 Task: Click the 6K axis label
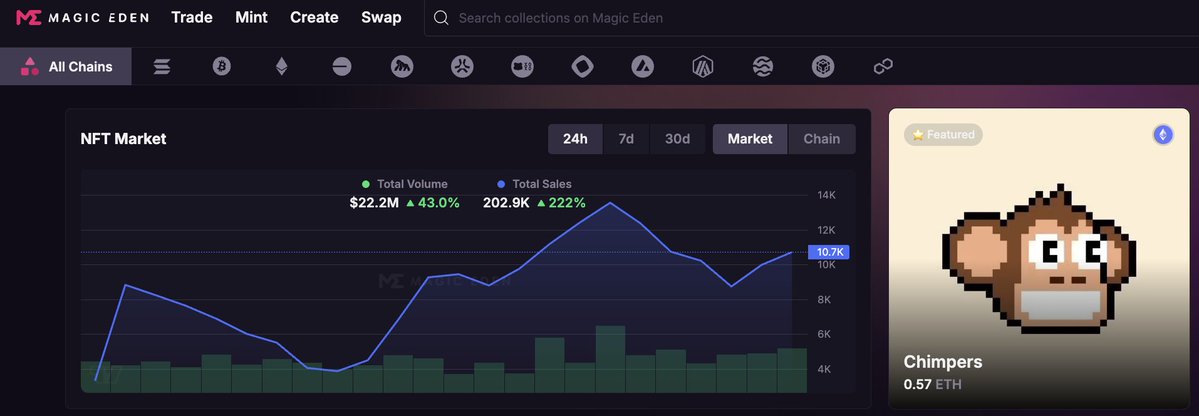point(824,334)
